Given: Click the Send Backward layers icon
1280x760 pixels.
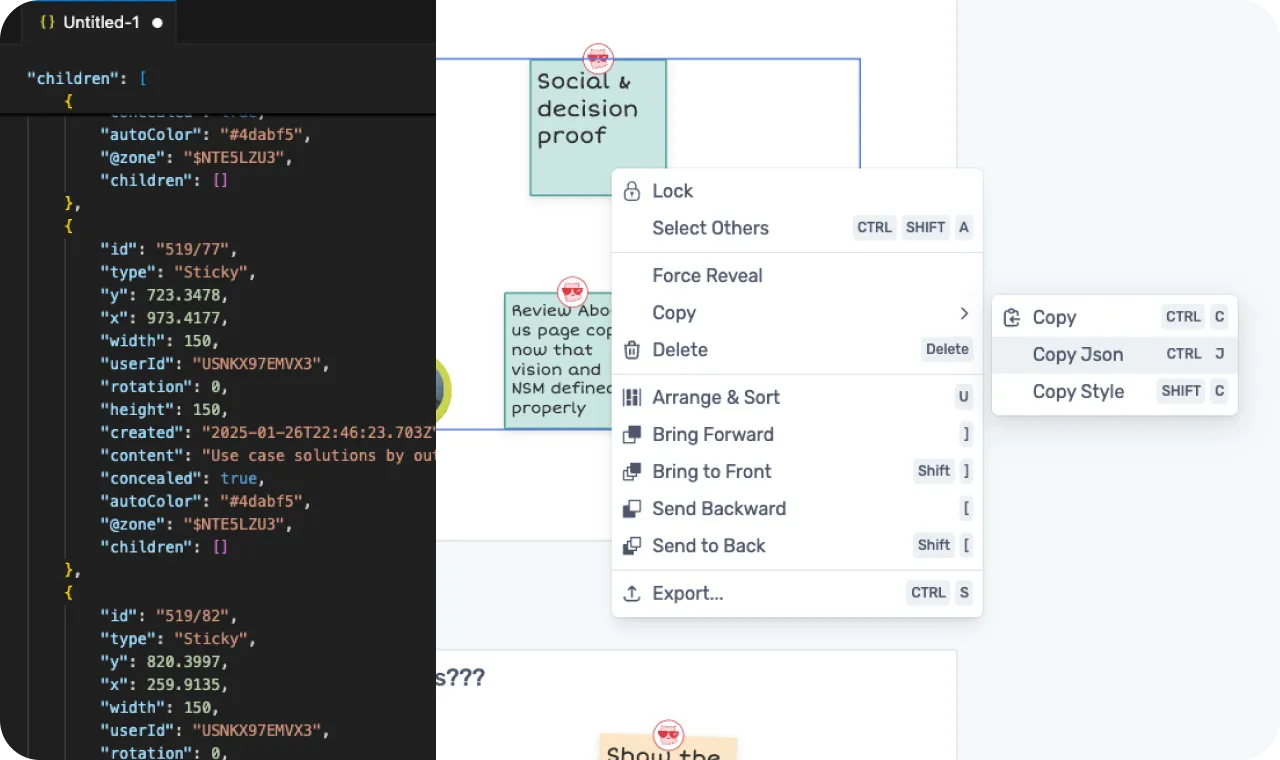Looking at the screenshot, I should (631, 508).
